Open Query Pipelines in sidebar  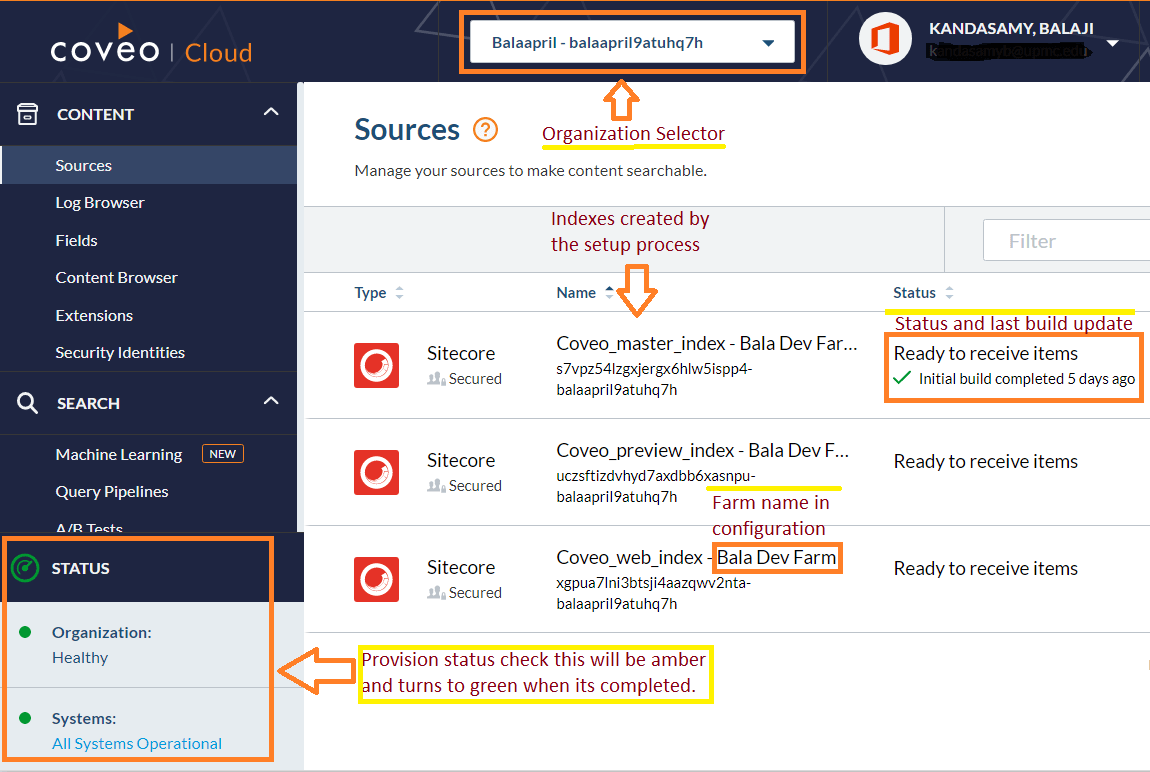click(x=111, y=492)
